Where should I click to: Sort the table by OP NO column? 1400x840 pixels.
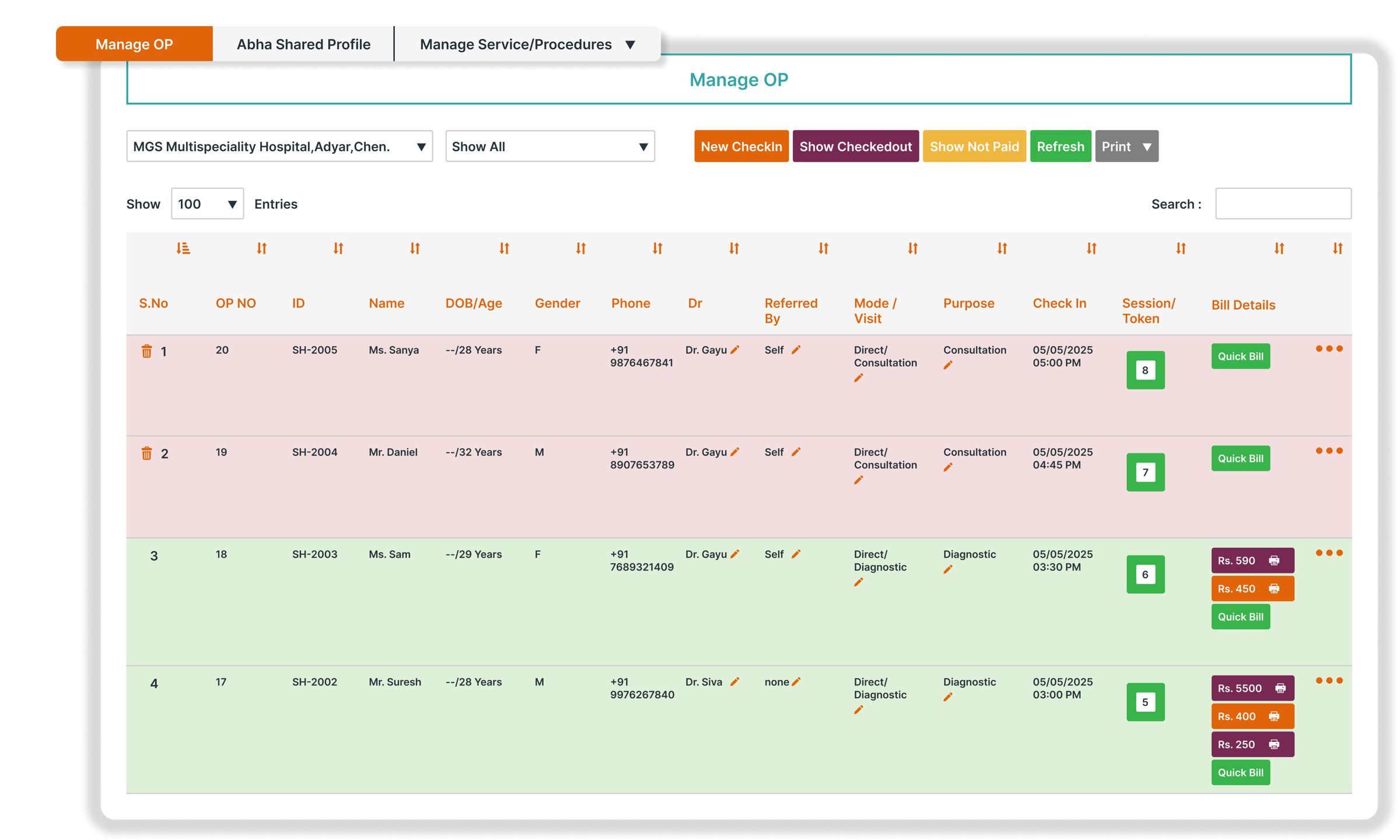click(x=261, y=249)
